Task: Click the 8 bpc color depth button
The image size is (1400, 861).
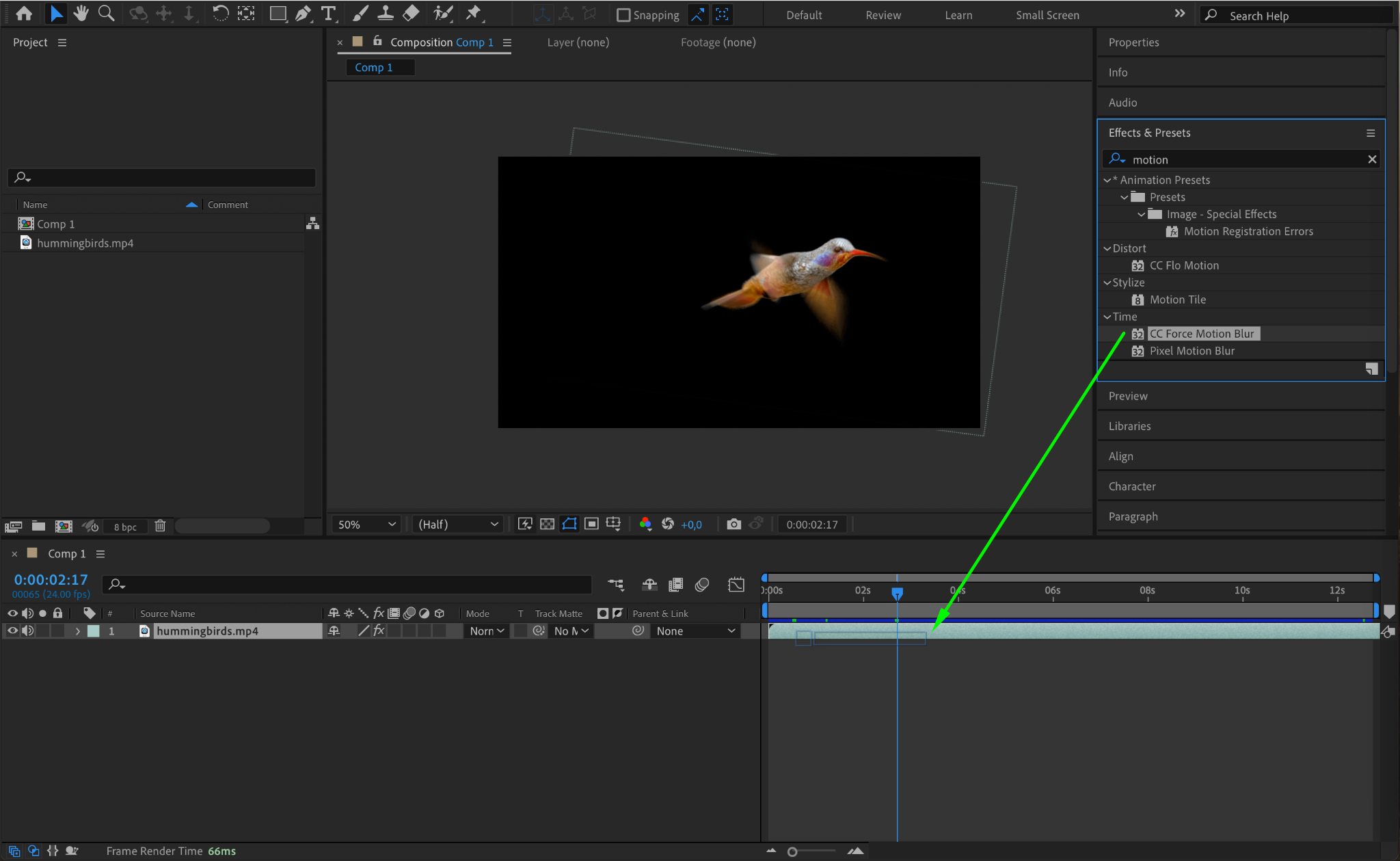Action: coord(125,527)
